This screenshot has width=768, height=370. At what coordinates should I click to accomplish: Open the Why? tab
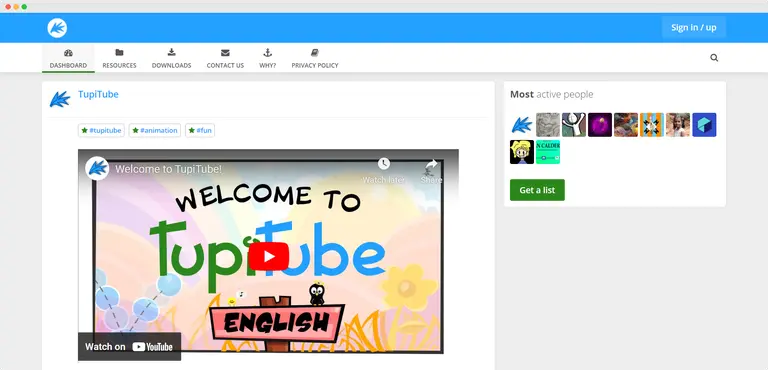pos(267,59)
